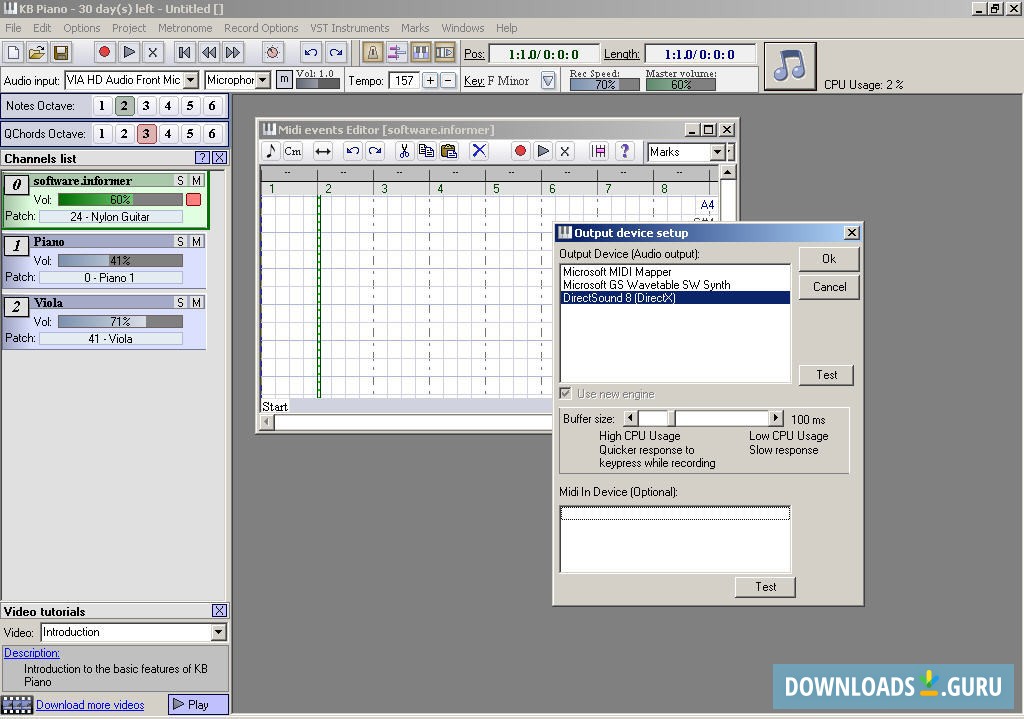This screenshot has height=719, width=1024.
Task: Toggle the video panel icon
Action: 445,52
